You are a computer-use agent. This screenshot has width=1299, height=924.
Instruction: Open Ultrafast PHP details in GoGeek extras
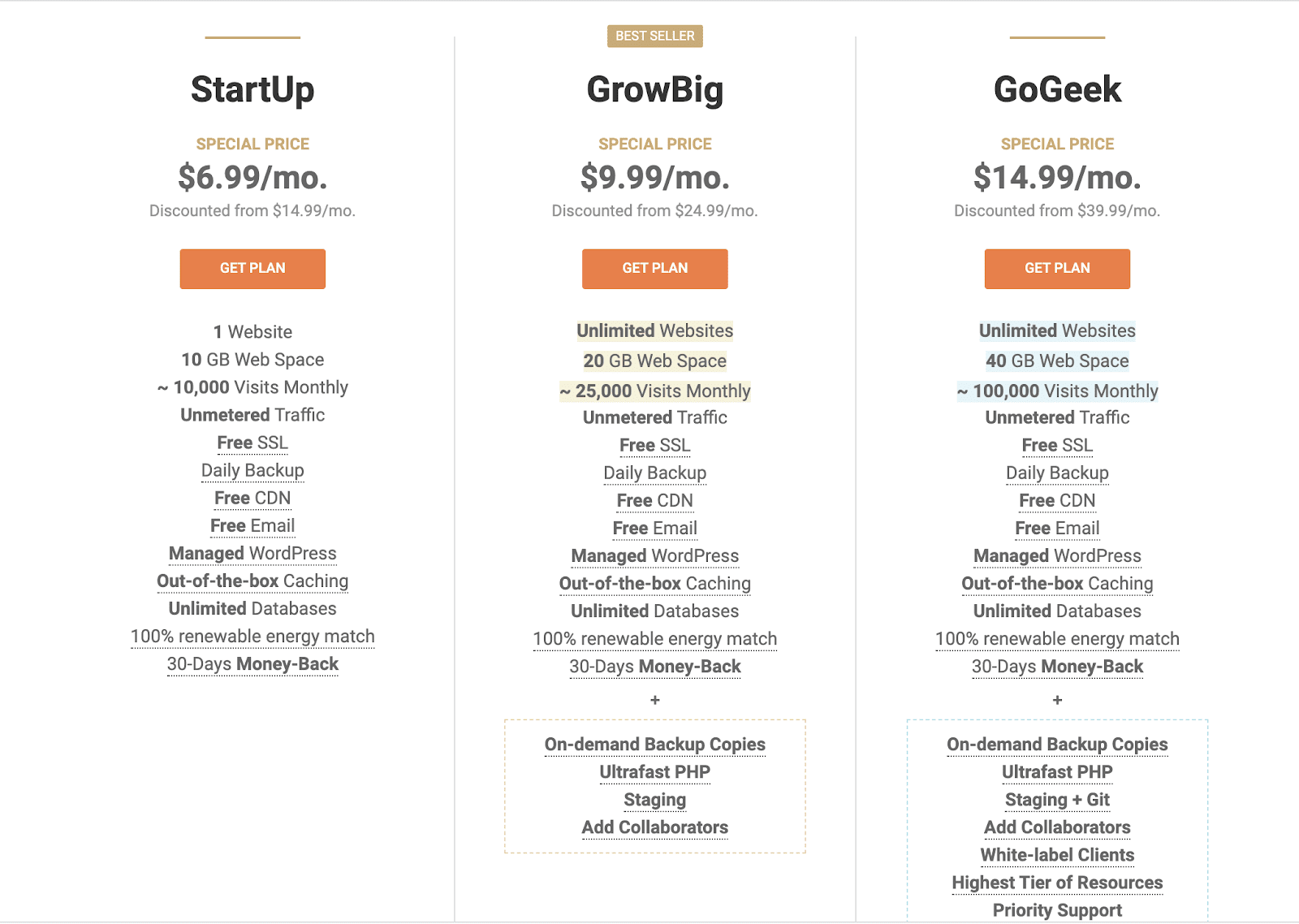(1056, 771)
